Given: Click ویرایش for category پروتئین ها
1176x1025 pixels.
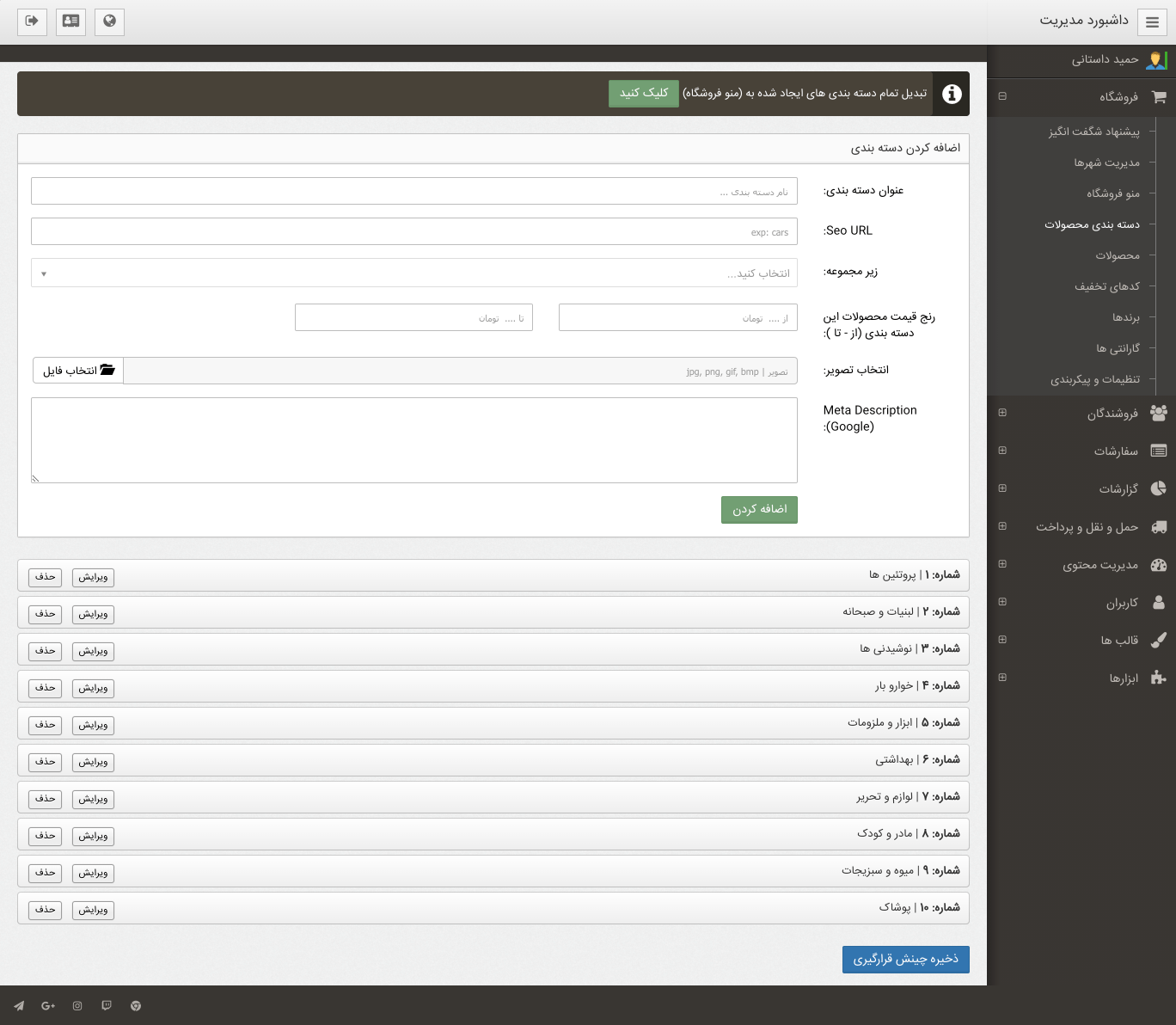Looking at the screenshot, I should (x=93, y=577).
